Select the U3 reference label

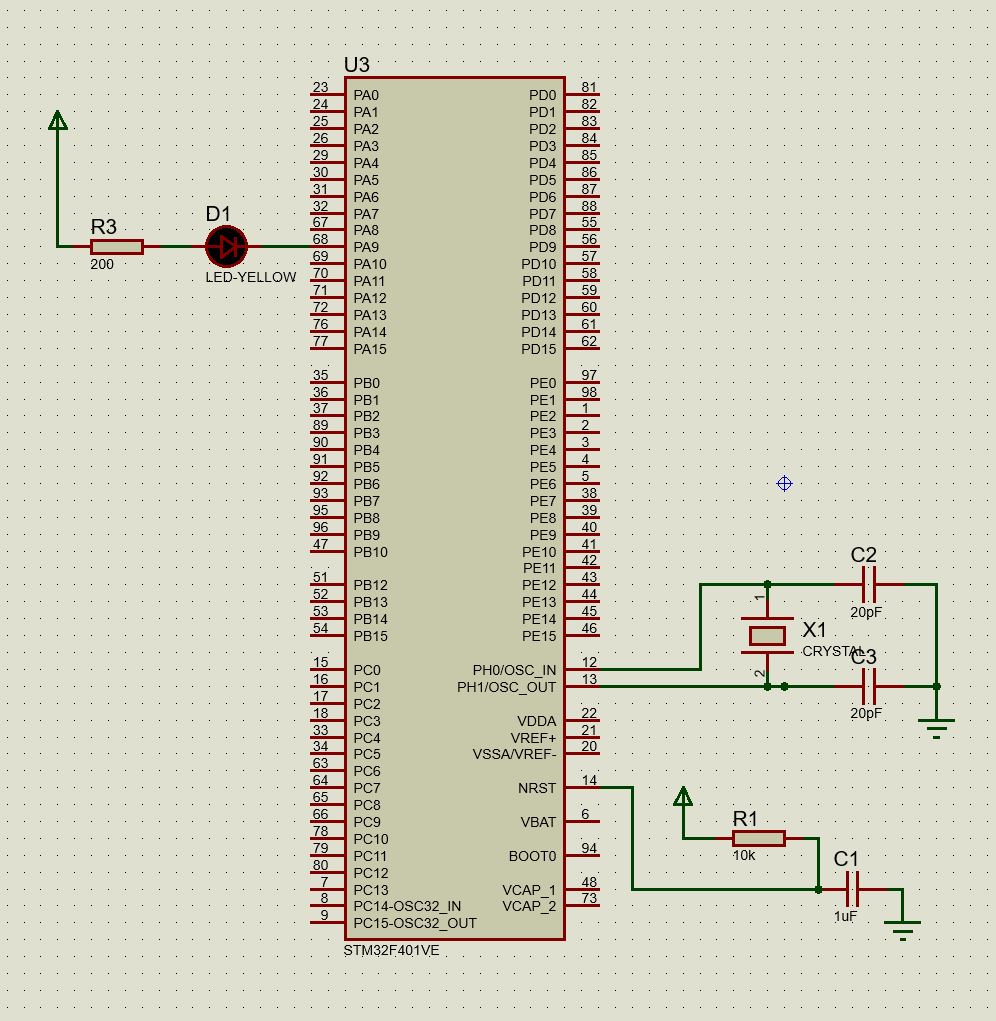356,64
